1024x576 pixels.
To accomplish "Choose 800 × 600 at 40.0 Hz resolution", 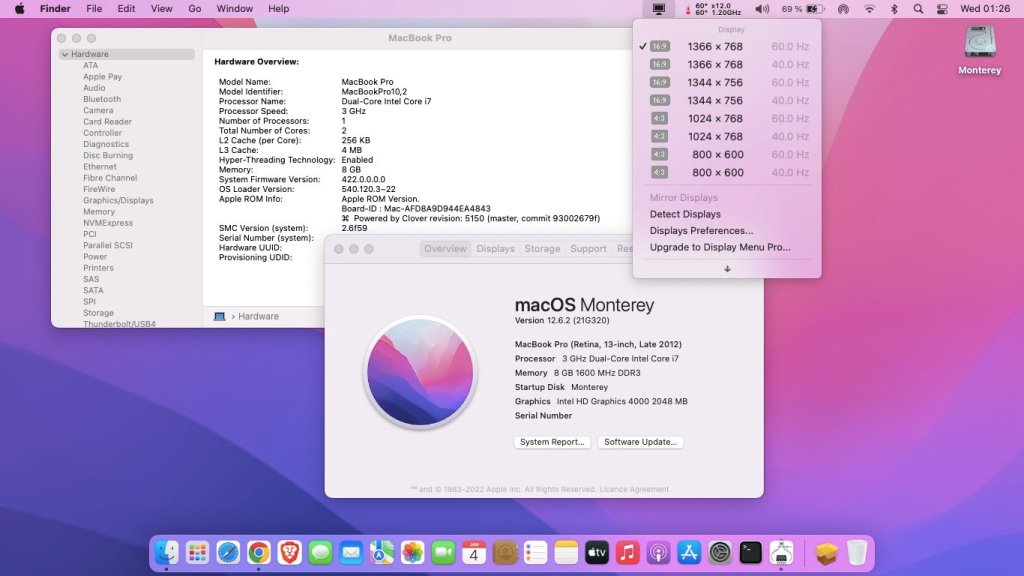I will click(715, 173).
